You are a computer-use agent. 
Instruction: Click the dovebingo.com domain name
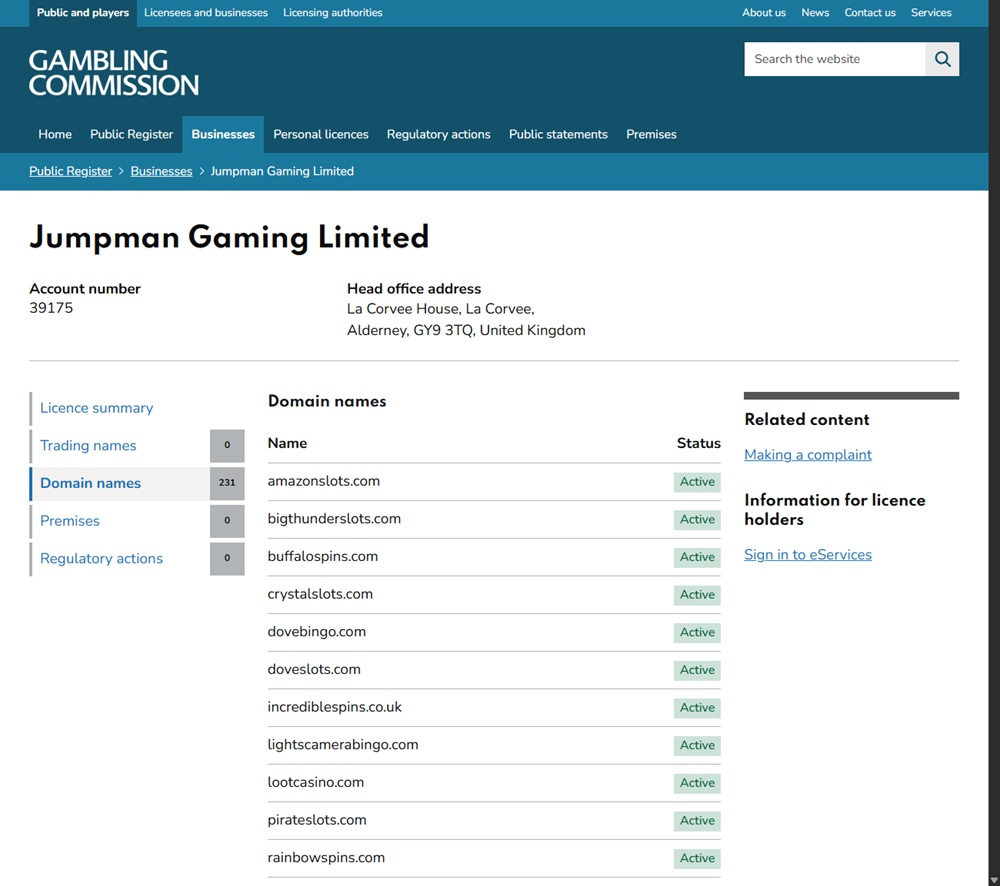[317, 631]
